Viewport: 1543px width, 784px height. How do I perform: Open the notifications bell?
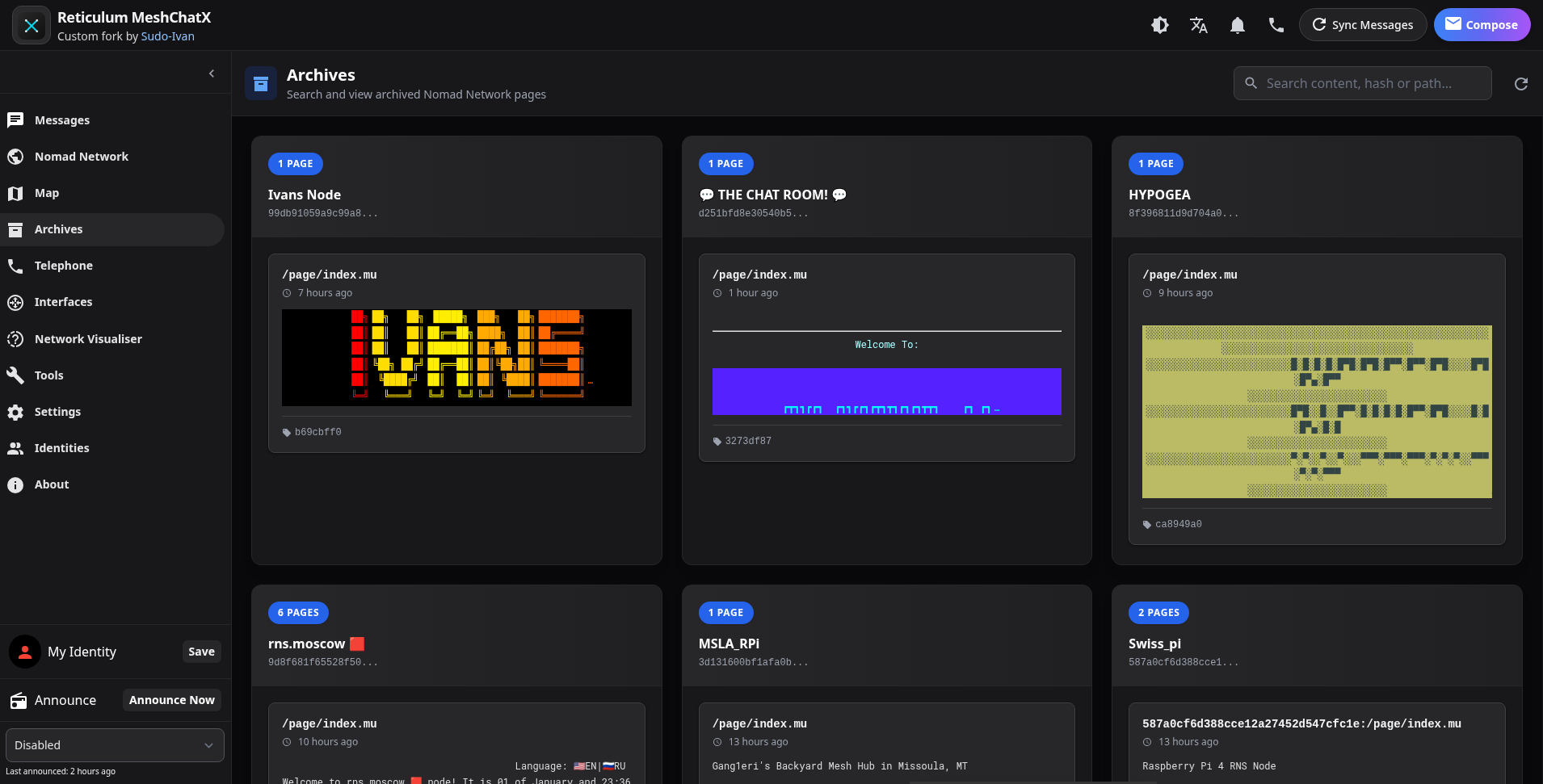(1238, 25)
